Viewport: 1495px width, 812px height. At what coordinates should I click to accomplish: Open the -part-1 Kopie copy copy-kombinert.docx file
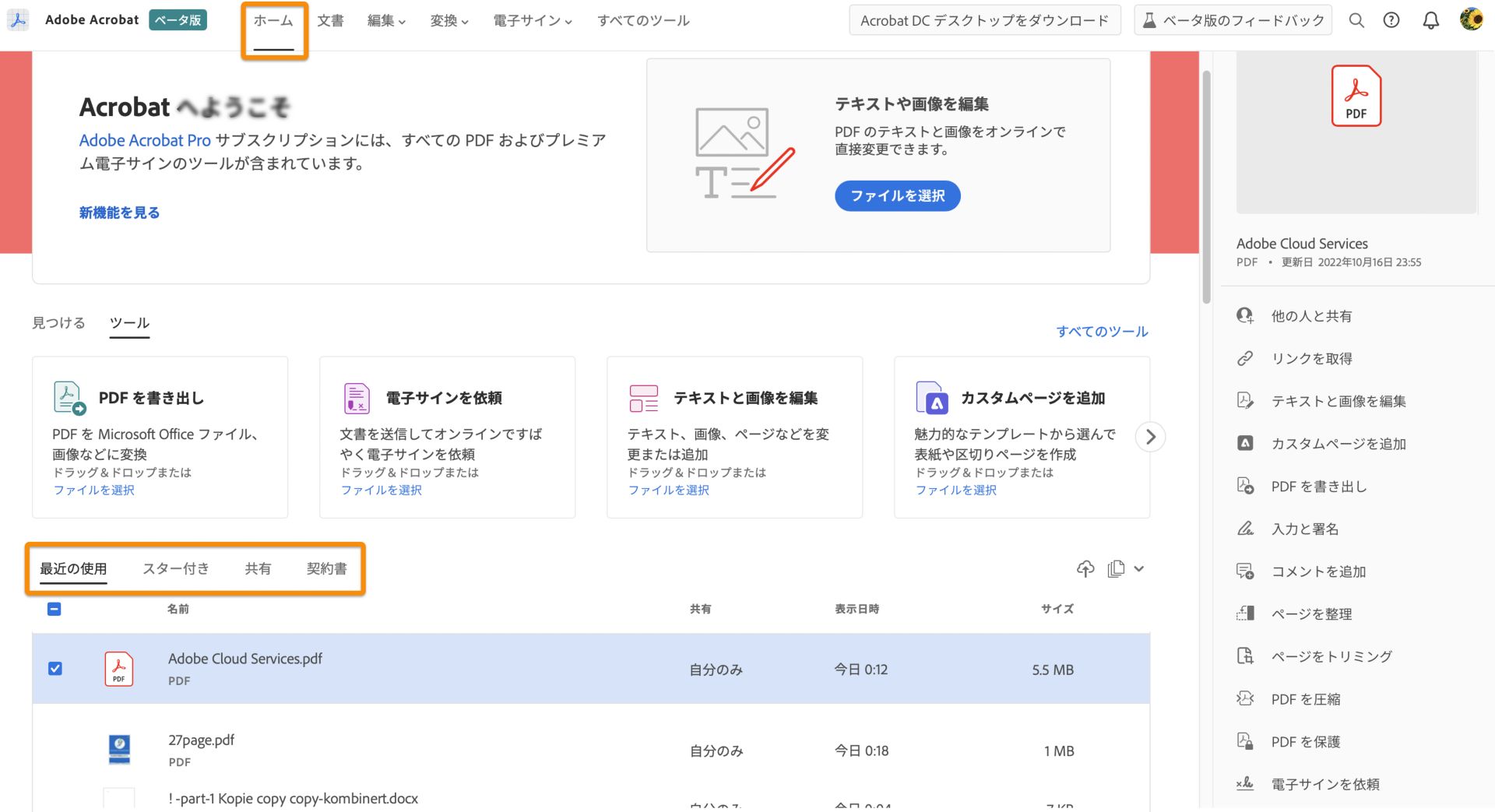click(x=293, y=798)
